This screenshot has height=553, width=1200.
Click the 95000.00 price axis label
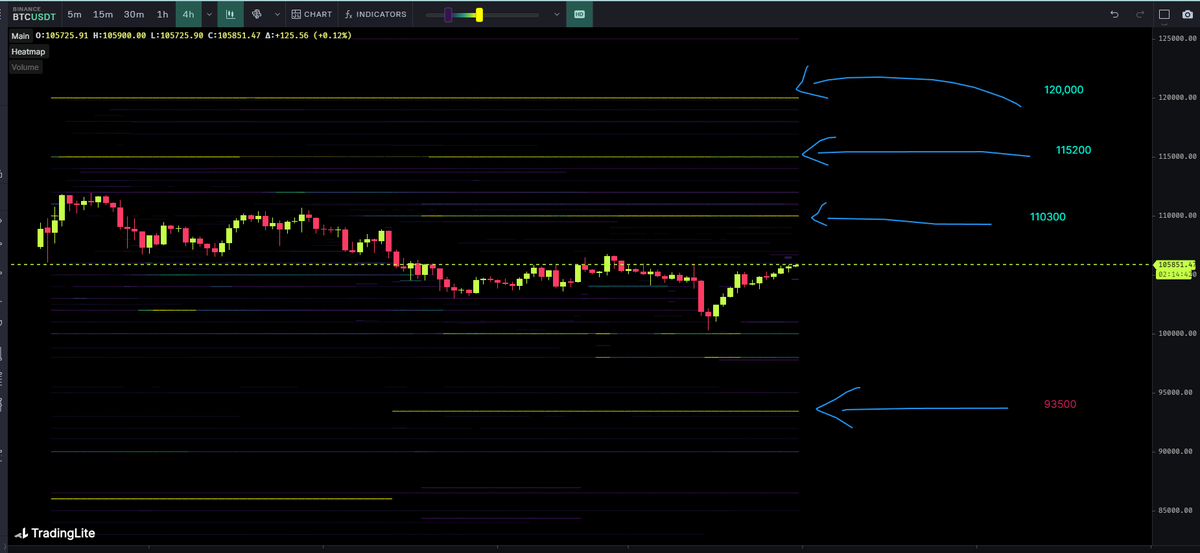pos(1177,392)
